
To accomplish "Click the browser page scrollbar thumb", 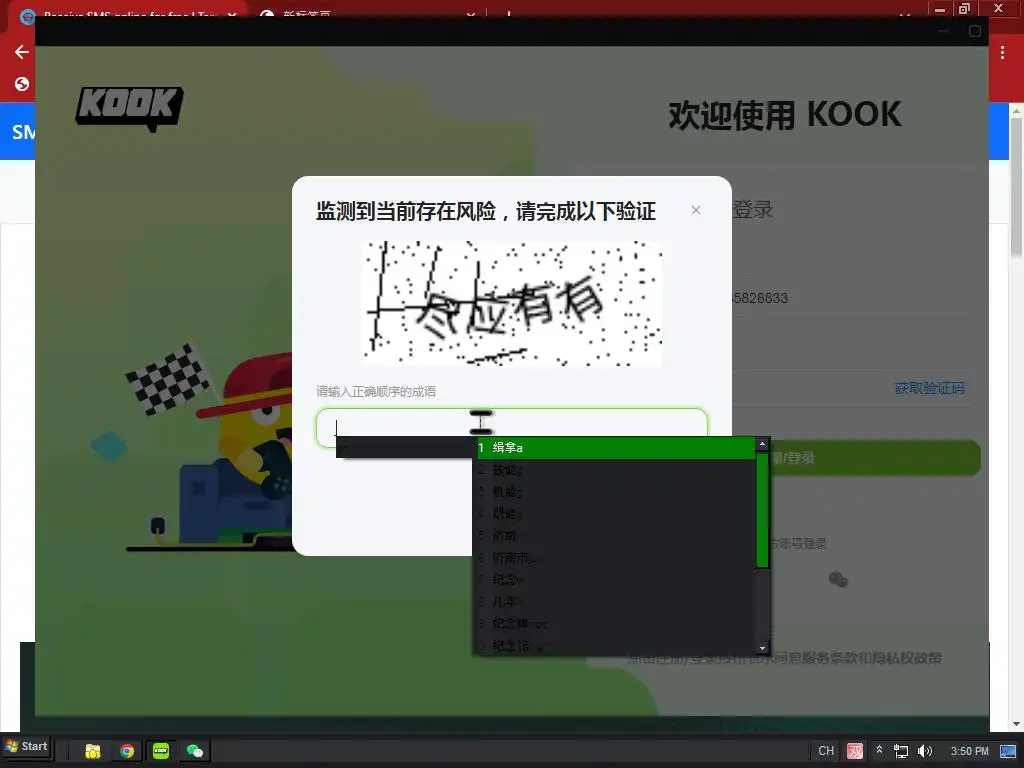I will (x=1016, y=186).
